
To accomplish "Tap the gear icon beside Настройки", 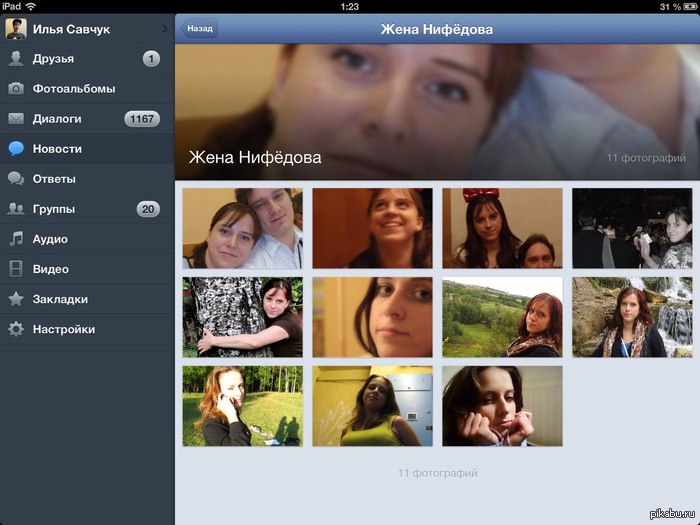I will coord(16,329).
